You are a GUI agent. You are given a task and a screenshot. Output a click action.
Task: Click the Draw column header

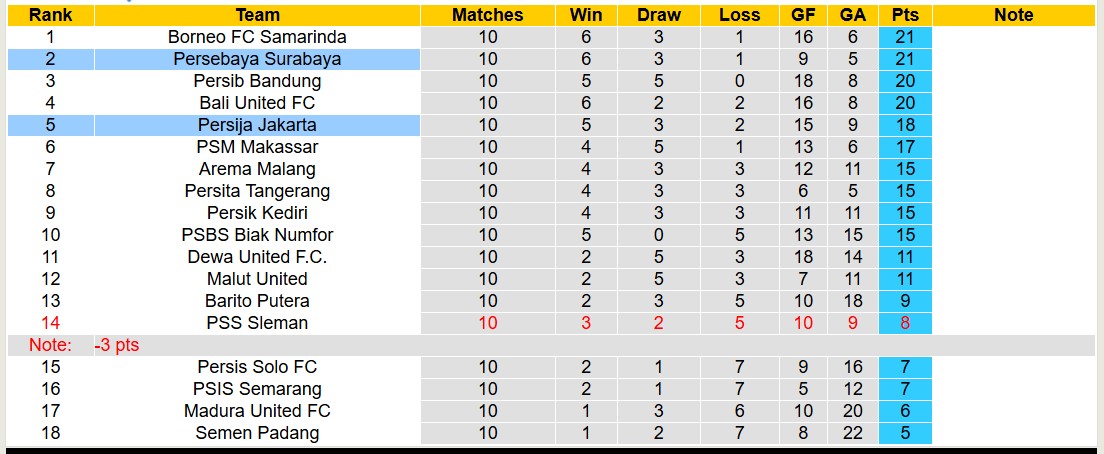point(658,15)
